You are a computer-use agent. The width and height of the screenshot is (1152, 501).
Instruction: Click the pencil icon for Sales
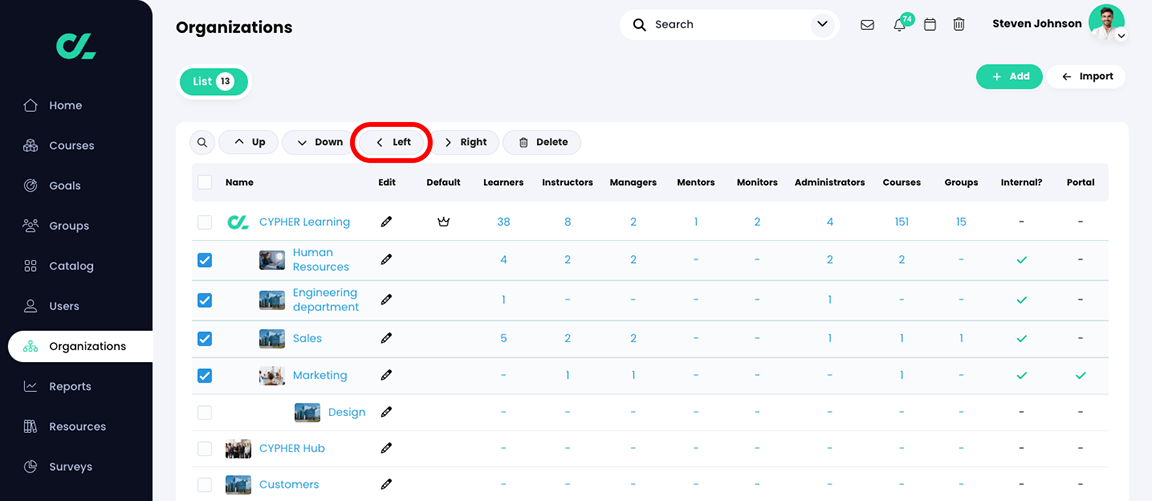(386, 339)
